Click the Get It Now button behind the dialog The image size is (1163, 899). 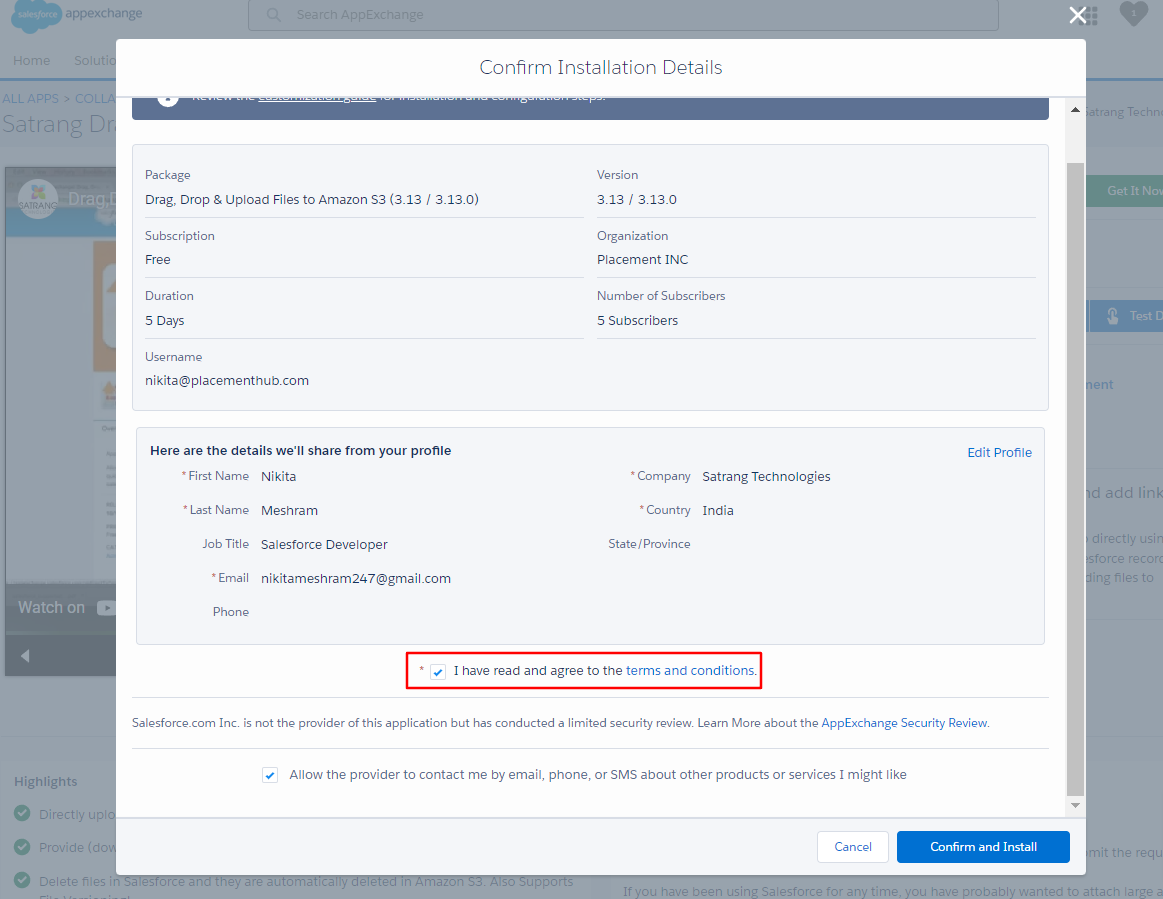click(1124, 191)
